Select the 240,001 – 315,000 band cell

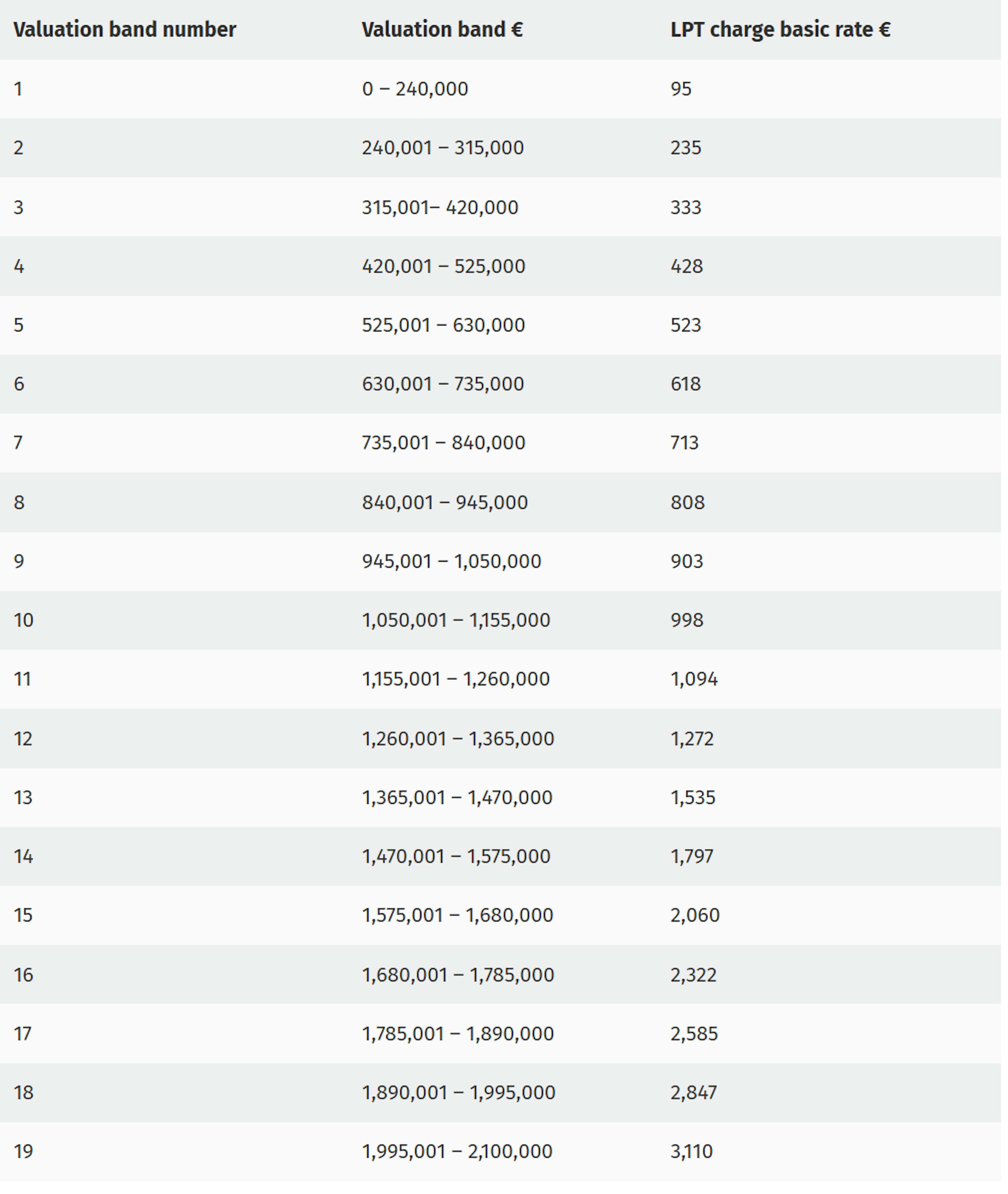[443, 148]
